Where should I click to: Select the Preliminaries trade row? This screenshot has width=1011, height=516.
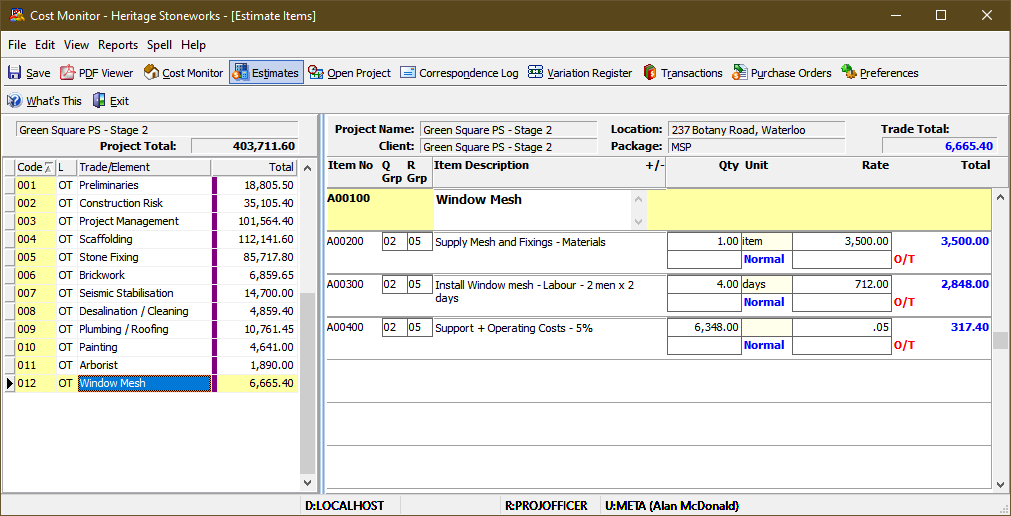point(150,185)
